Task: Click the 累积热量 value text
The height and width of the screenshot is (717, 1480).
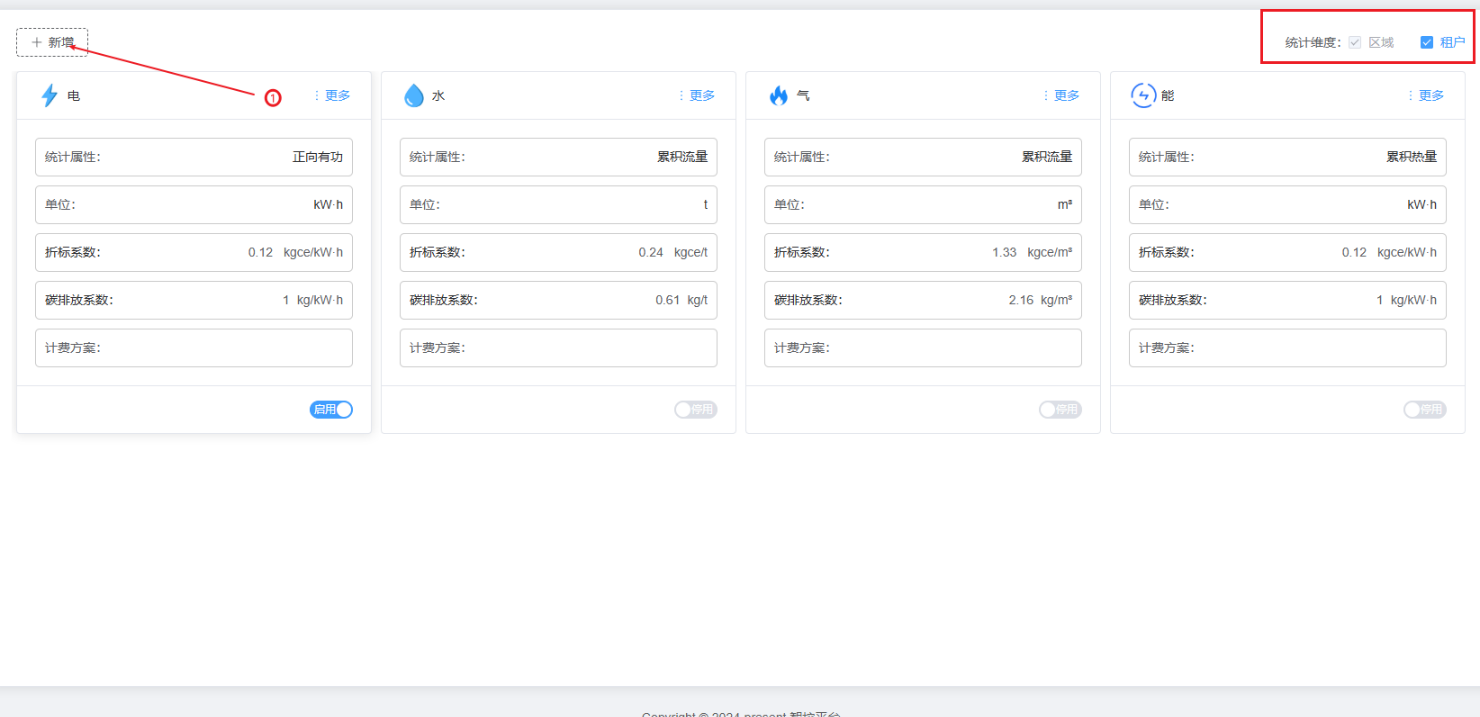Action: 1411,157
